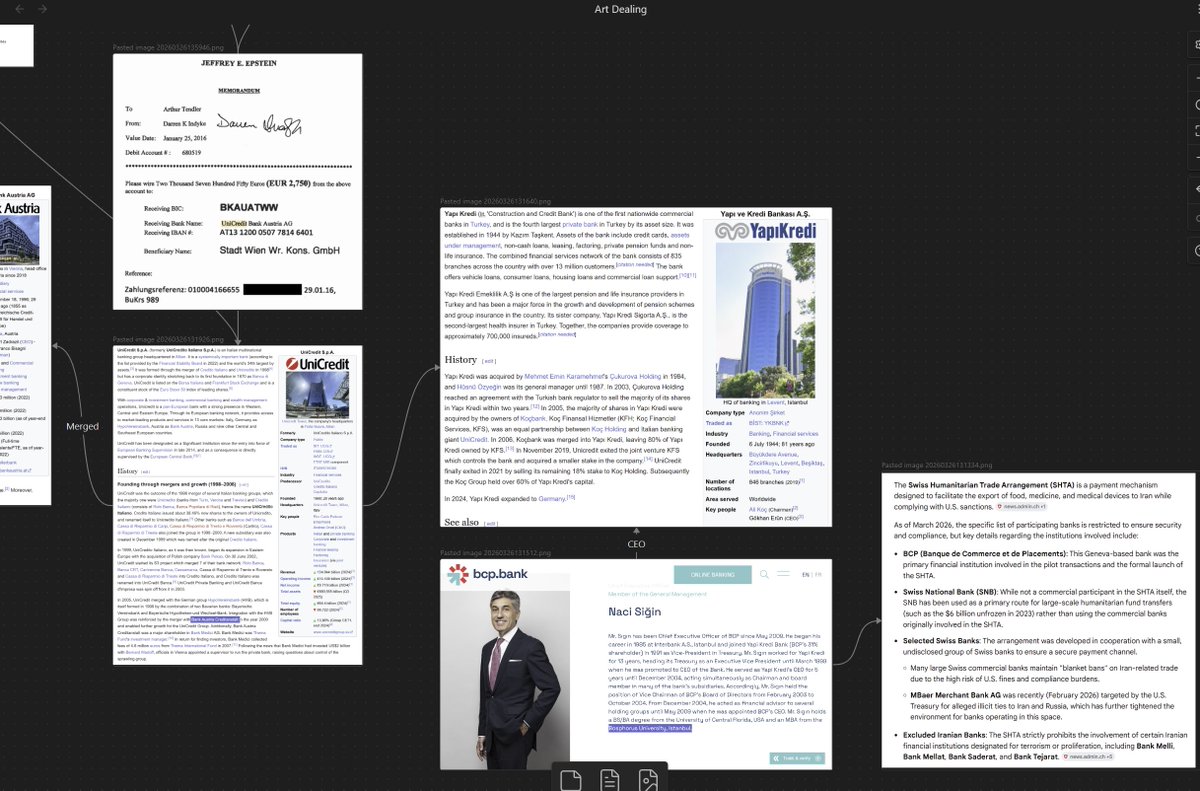
Task: Click the YapıKredi logo in infobox
Action: (x=765, y=231)
